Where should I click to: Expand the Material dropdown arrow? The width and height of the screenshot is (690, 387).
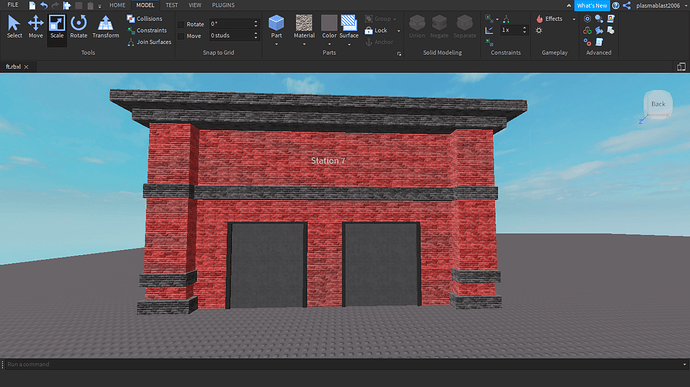304,44
